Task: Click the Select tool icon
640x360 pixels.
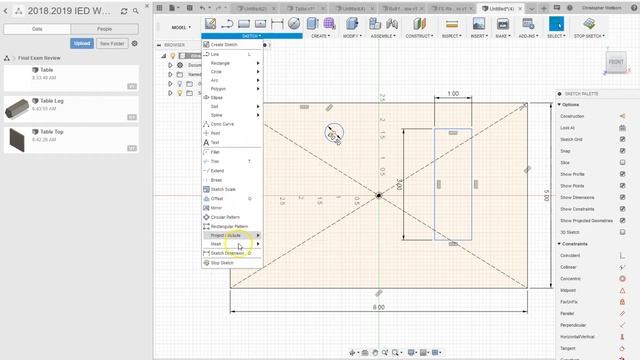Action: [556, 24]
